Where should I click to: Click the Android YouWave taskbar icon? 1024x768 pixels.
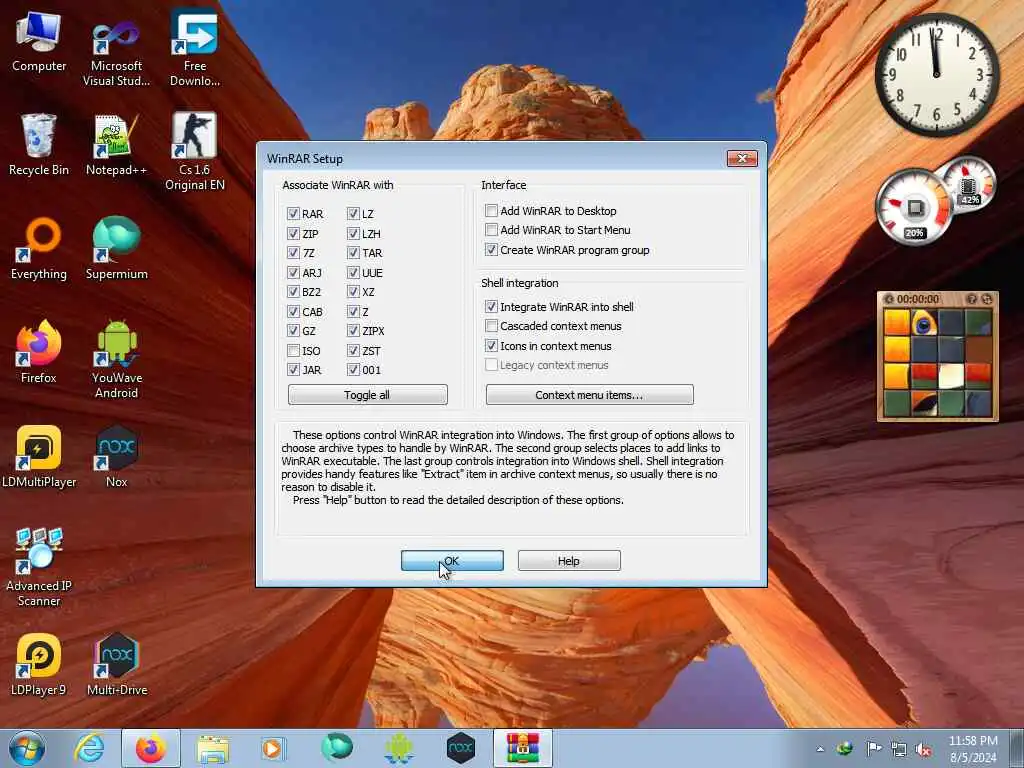398,748
